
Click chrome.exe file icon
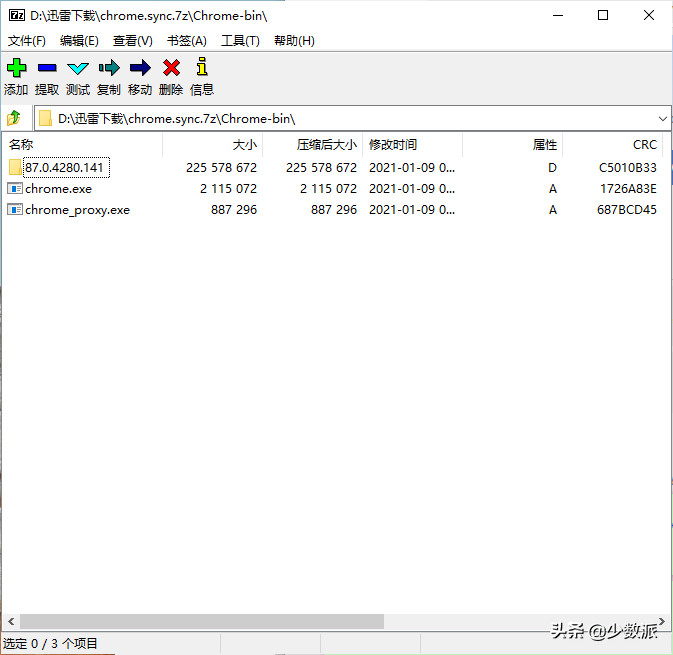coord(15,188)
